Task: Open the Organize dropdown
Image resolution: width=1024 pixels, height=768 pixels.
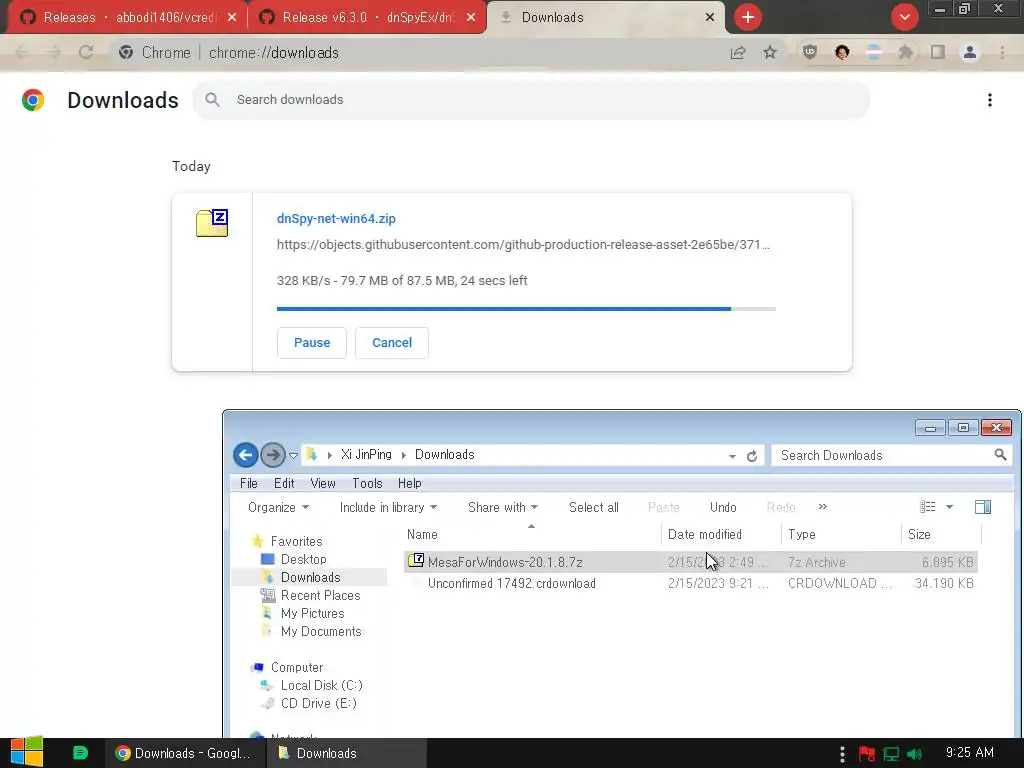Action: (x=278, y=507)
